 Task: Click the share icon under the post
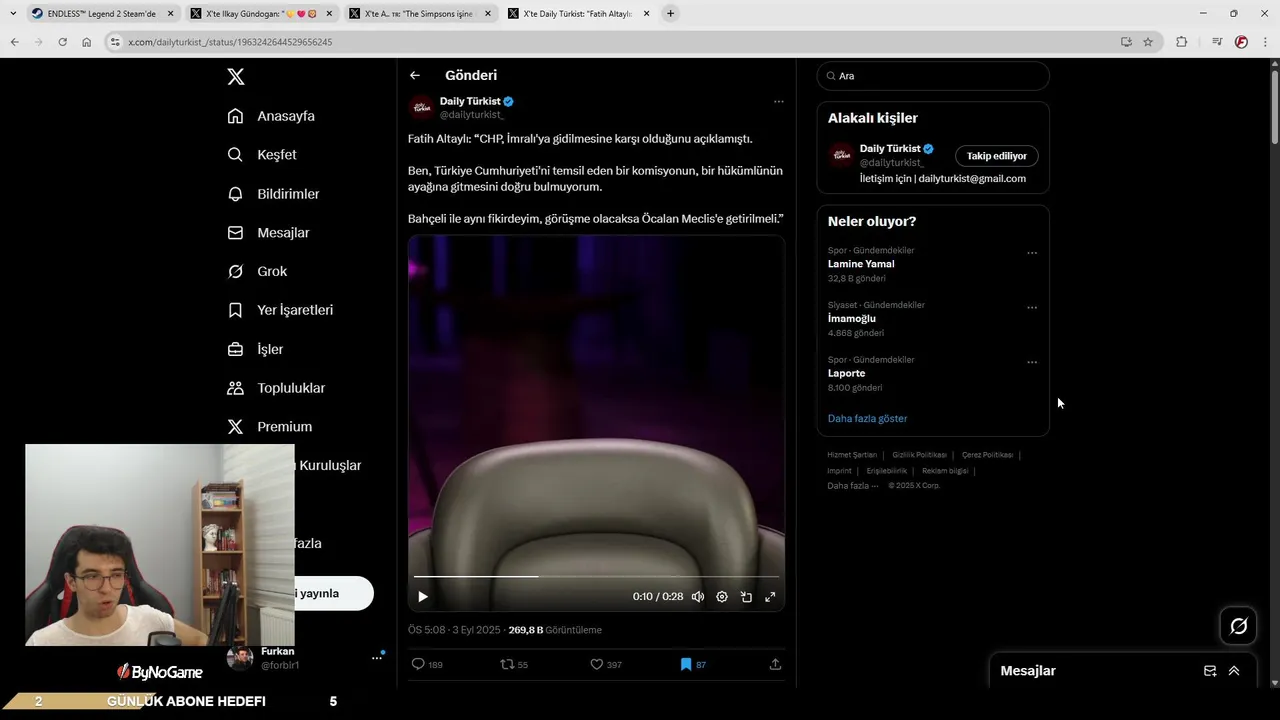(x=775, y=664)
